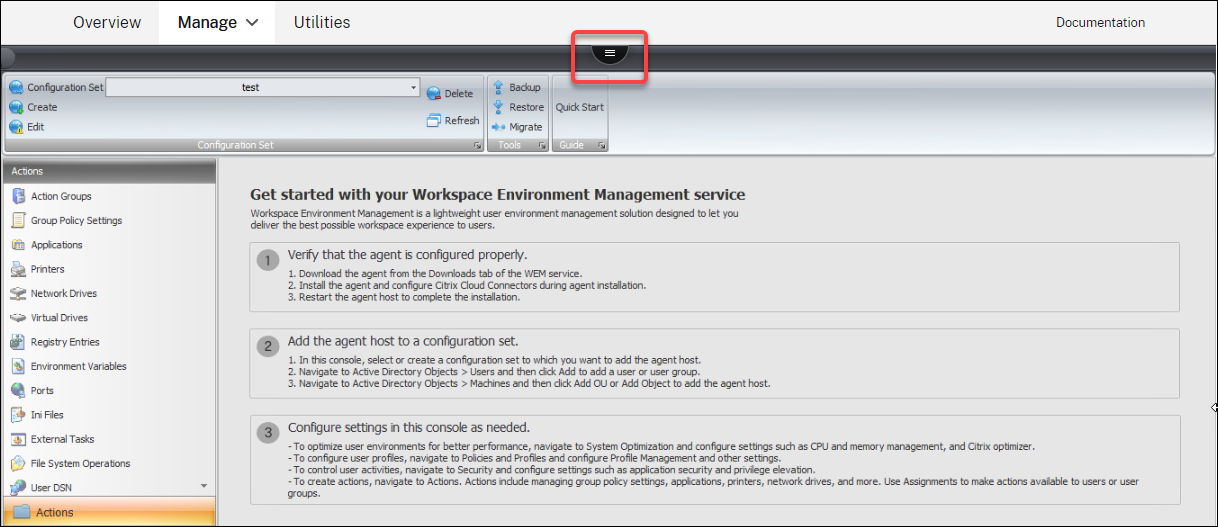This screenshot has height=527, width=1218.
Task: Click the Refresh icon in ribbon
Action: 434,120
